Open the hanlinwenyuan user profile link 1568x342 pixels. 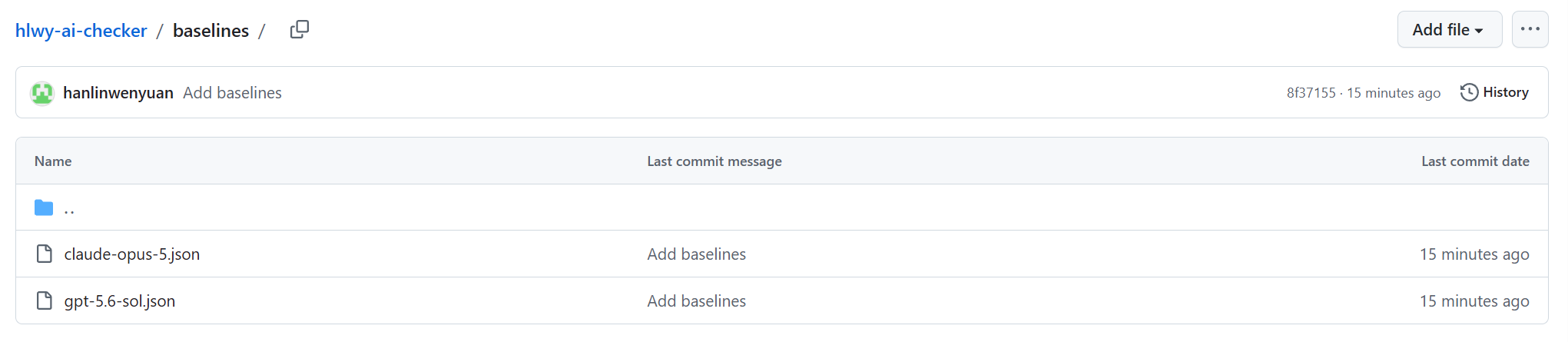[118, 93]
